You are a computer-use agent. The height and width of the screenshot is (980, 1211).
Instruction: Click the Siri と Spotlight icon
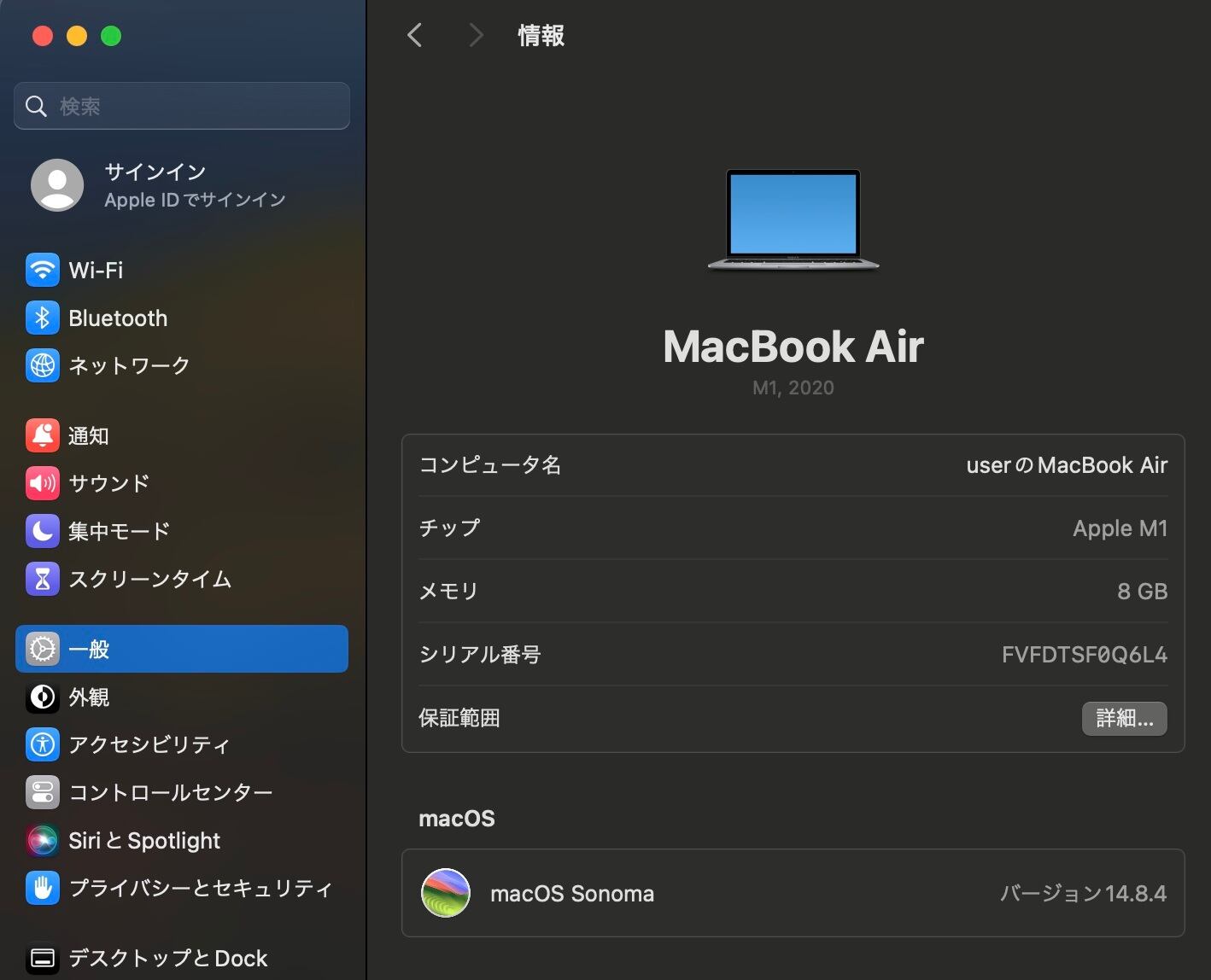tap(42, 841)
